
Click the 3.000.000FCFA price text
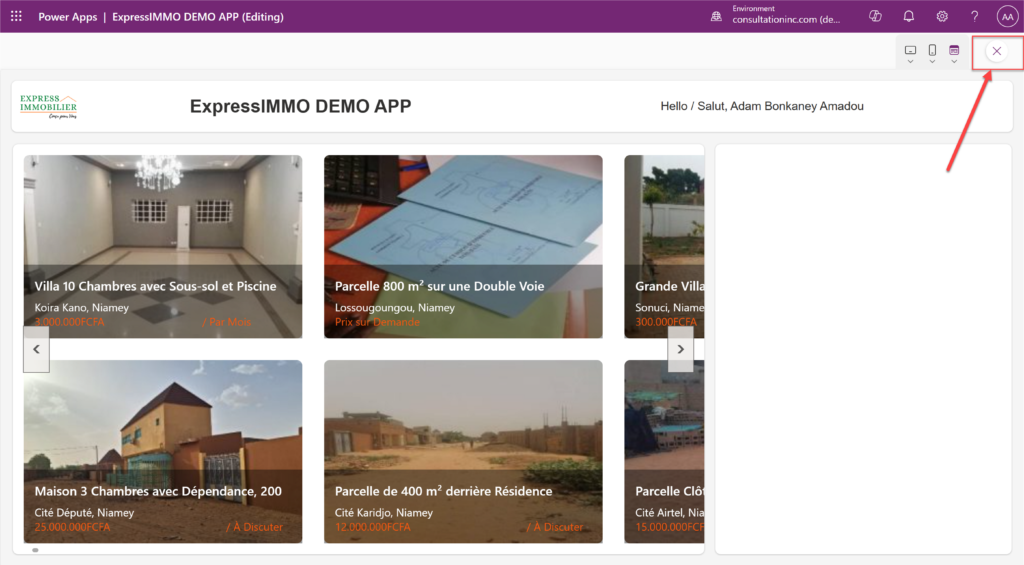(69, 322)
